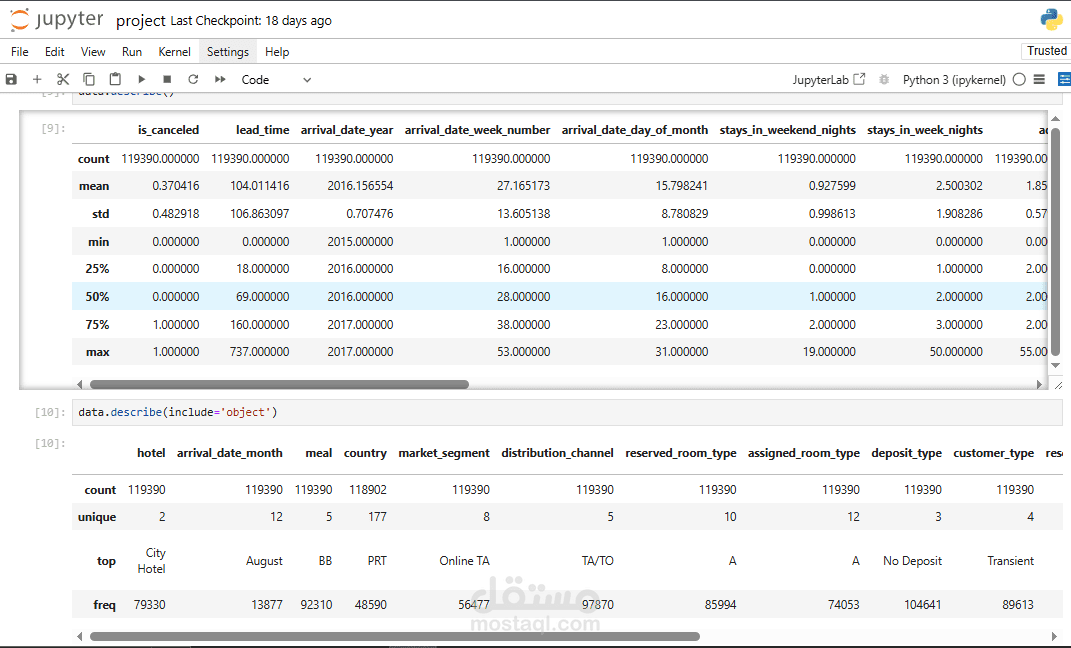Click the second table's horizontal scrollbar thumb

click(x=395, y=636)
